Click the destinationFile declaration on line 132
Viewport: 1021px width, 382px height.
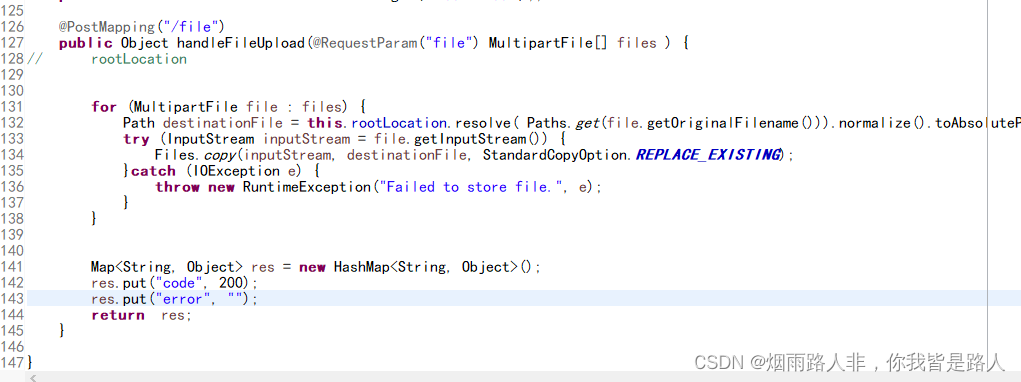[x=223, y=123]
